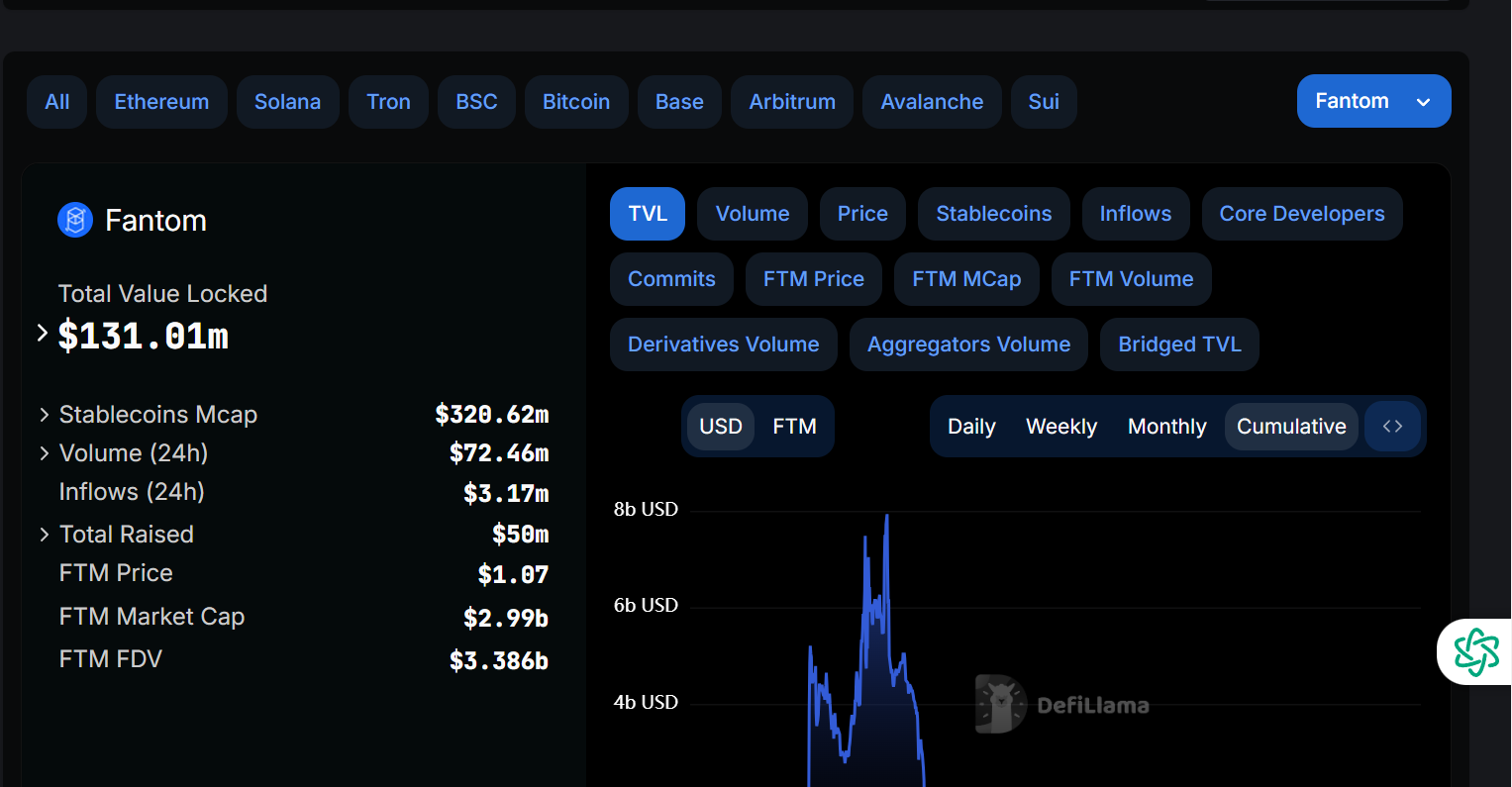Click the 4b USD axis label
The image size is (1512, 787).
(646, 703)
